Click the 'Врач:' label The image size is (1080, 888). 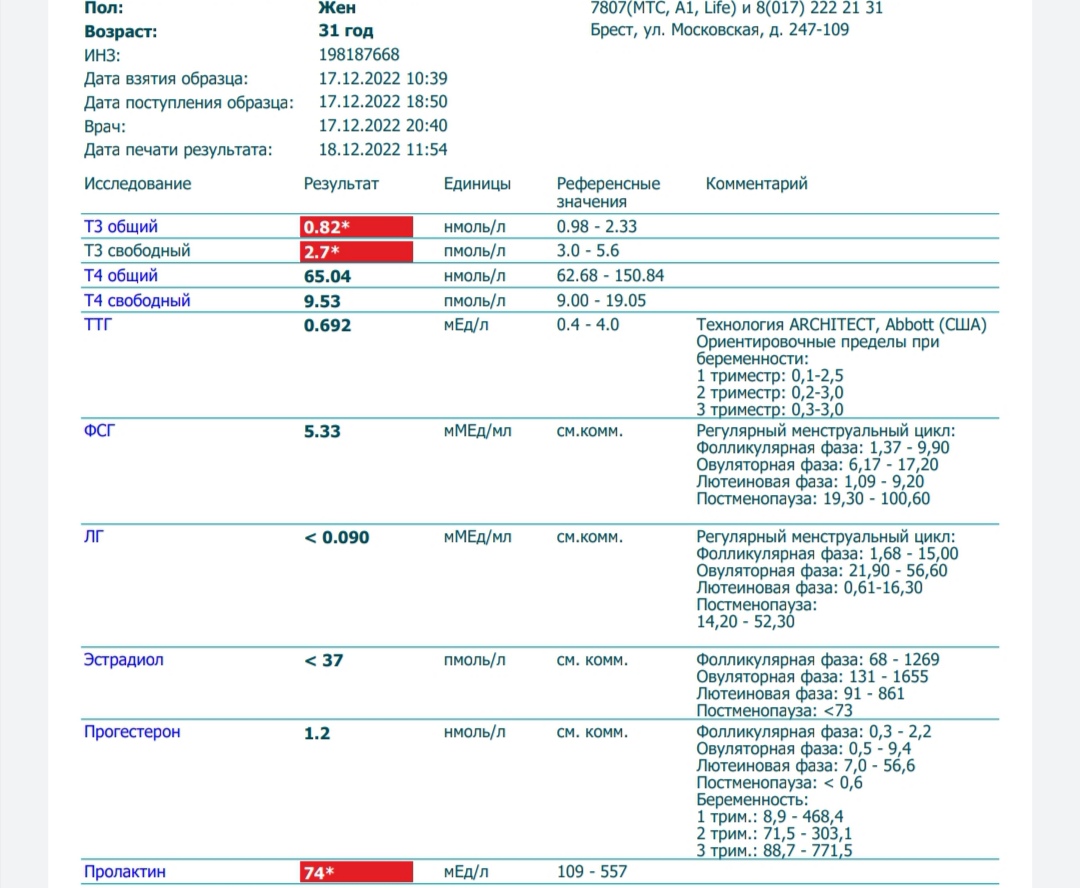105,127
